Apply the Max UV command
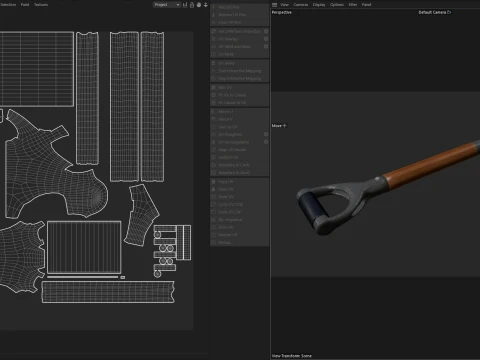The height and width of the screenshot is (360, 480). click(x=240, y=87)
